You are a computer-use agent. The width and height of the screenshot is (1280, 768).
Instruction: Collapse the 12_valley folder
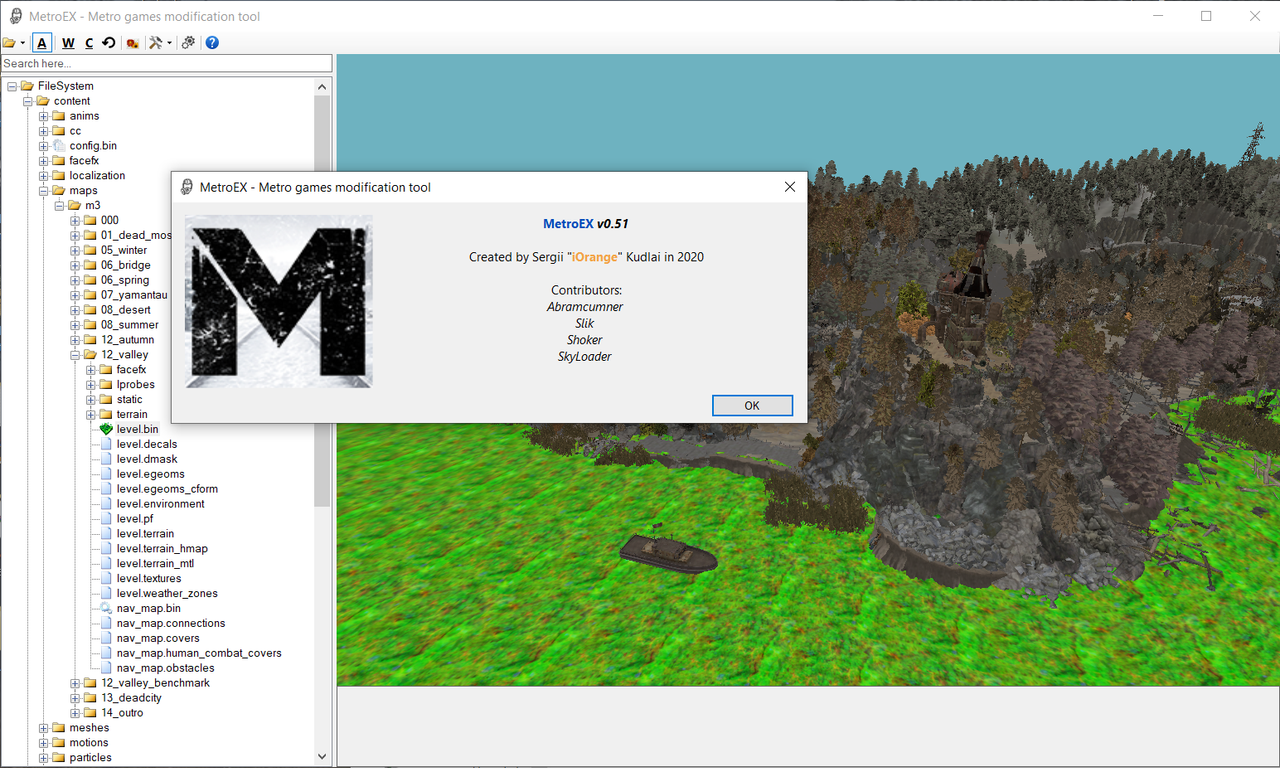pos(75,355)
